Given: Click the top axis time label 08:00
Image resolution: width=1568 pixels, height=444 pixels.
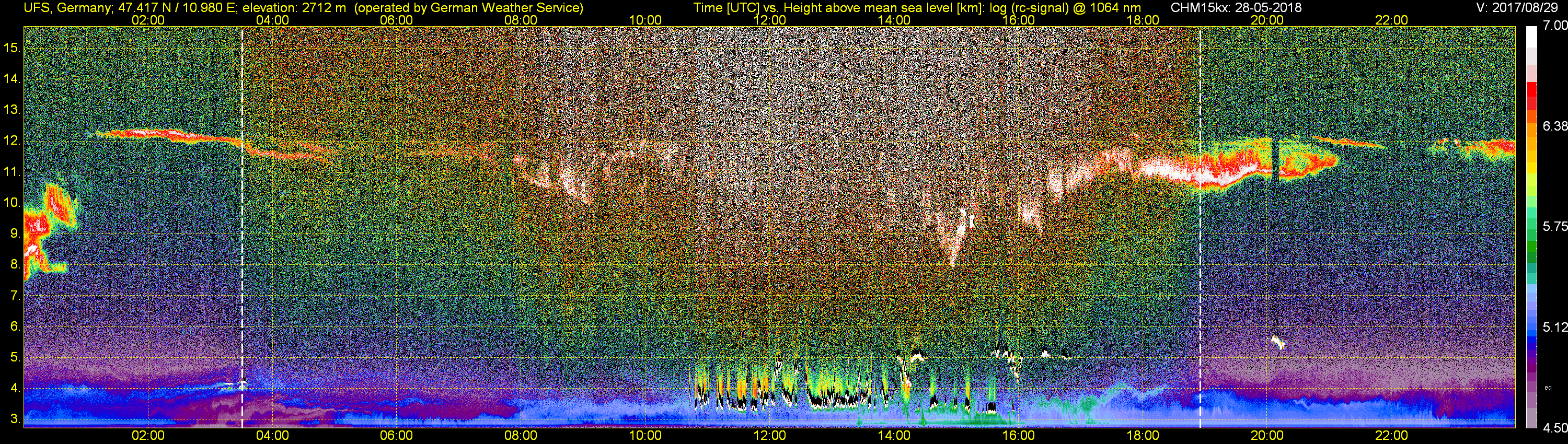Looking at the screenshot, I should 521,20.
